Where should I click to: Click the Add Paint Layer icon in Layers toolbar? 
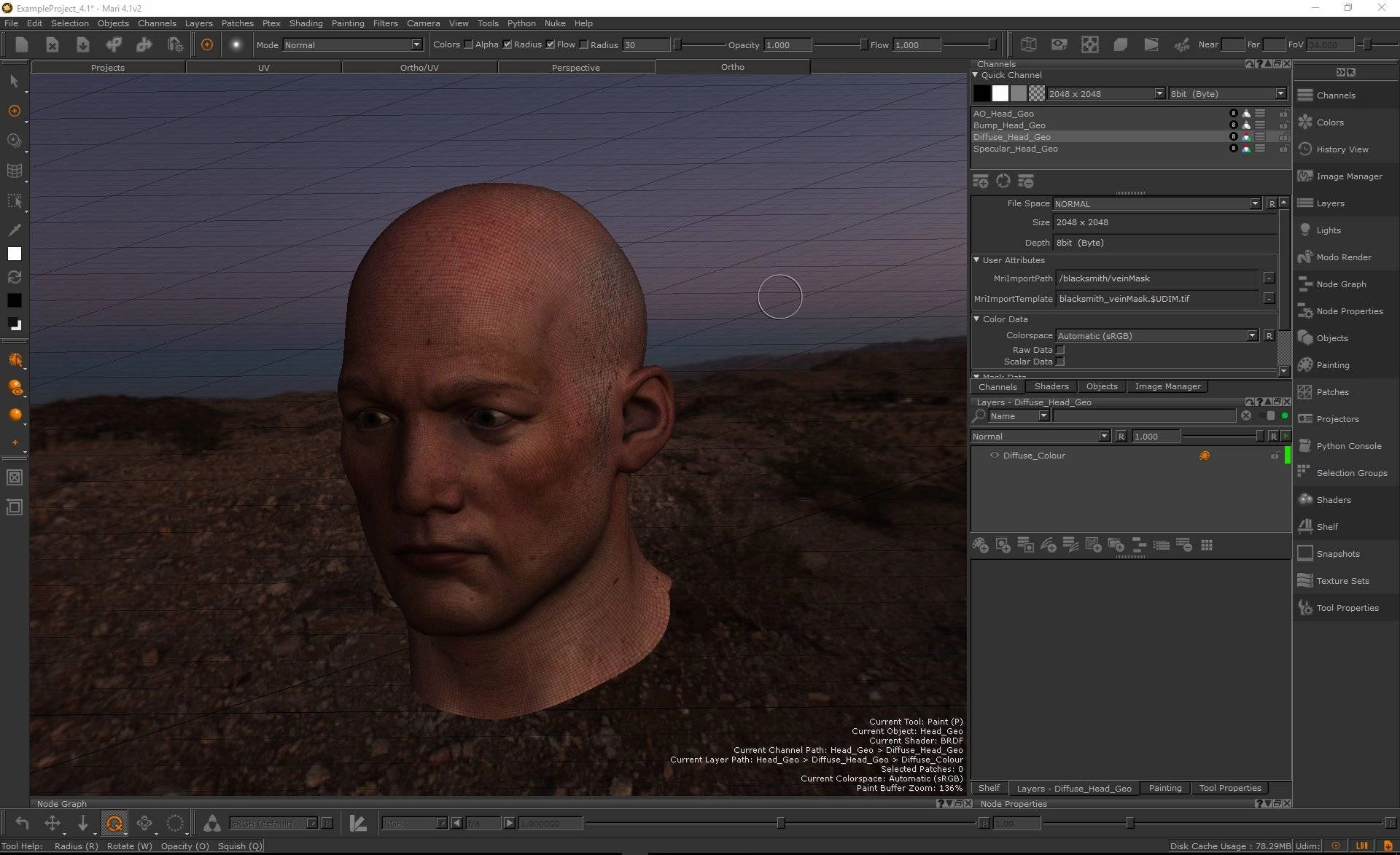pos(981,545)
